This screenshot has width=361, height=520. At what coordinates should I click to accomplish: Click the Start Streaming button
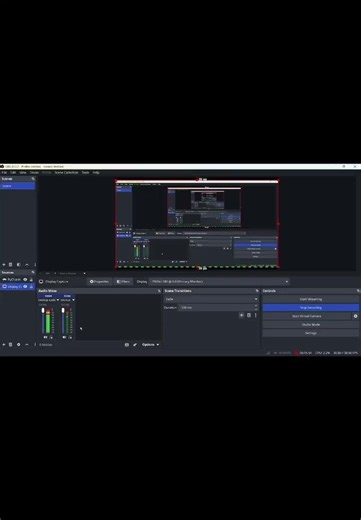(x=311, y=299)
